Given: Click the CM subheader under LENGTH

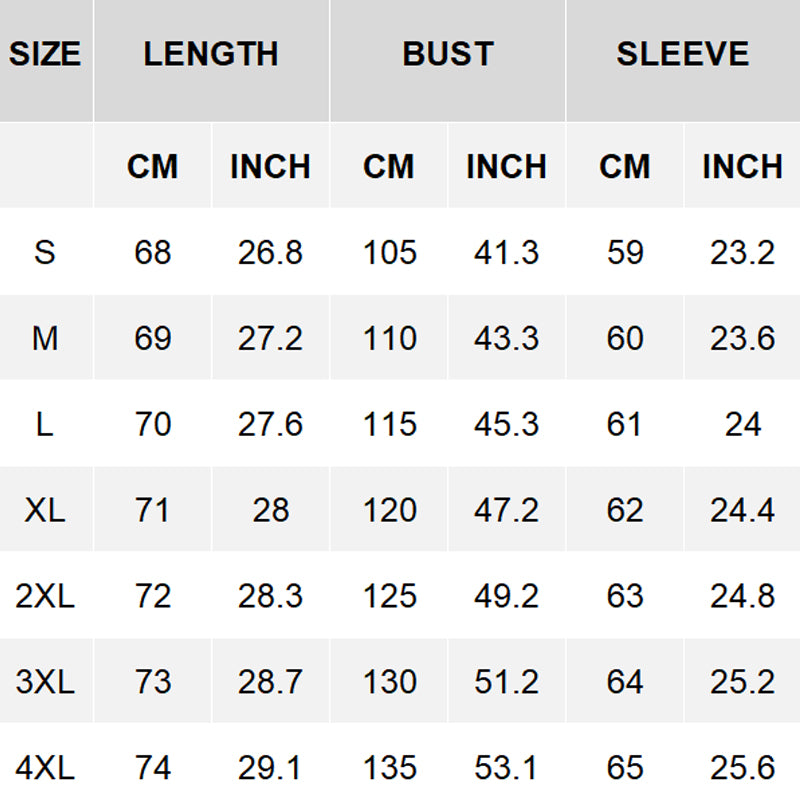Looking at the screenshot, I should [x=153, y=167].
